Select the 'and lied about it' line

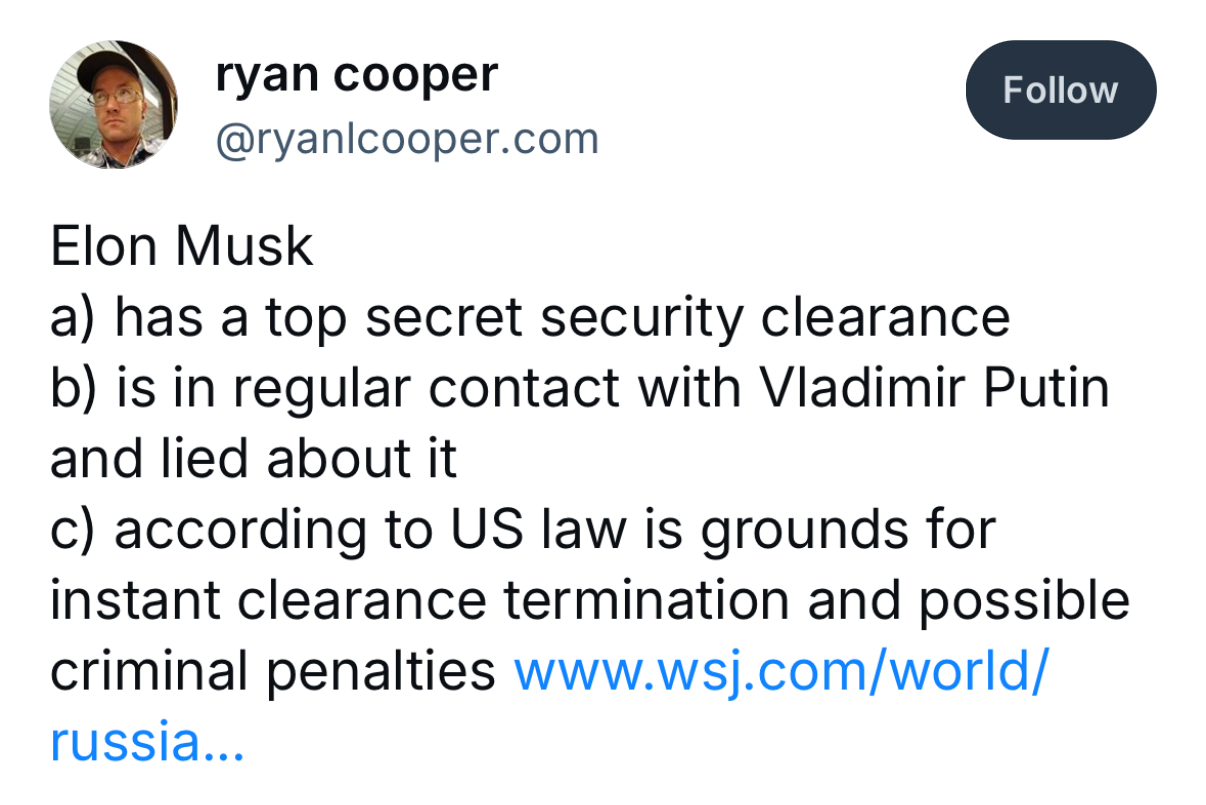pos(254,458)
